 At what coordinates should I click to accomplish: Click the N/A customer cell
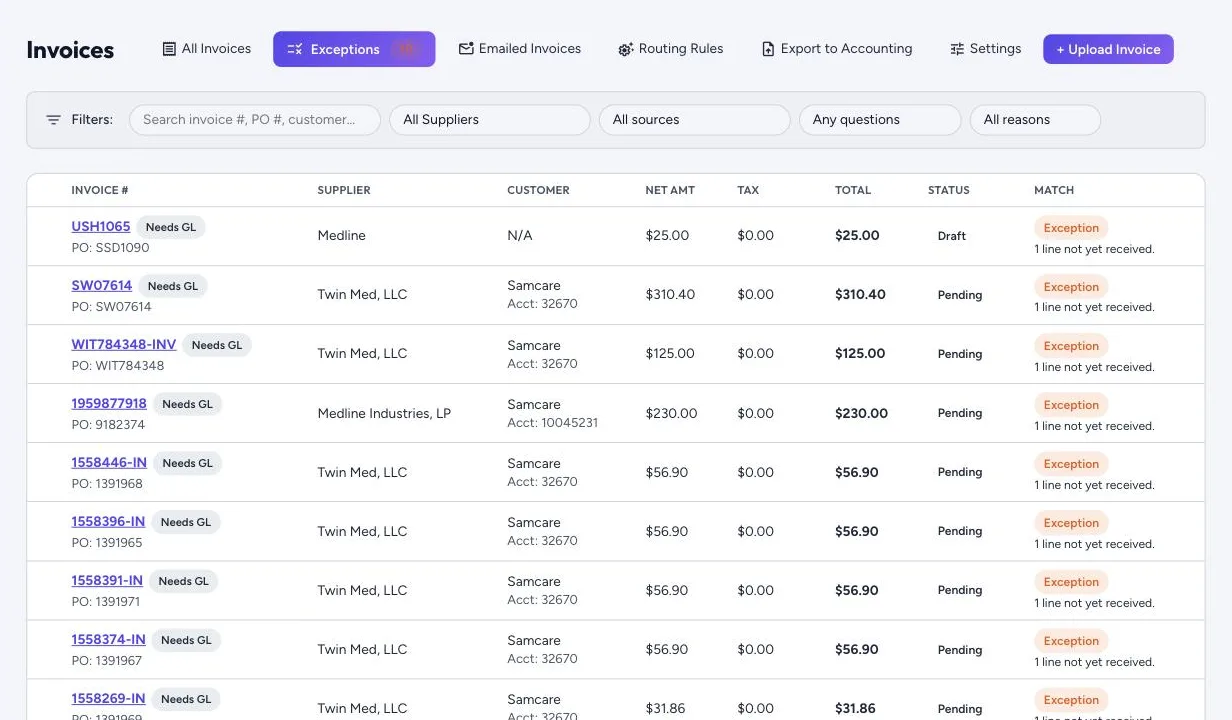pyautogui.click(x=520, y=236)
